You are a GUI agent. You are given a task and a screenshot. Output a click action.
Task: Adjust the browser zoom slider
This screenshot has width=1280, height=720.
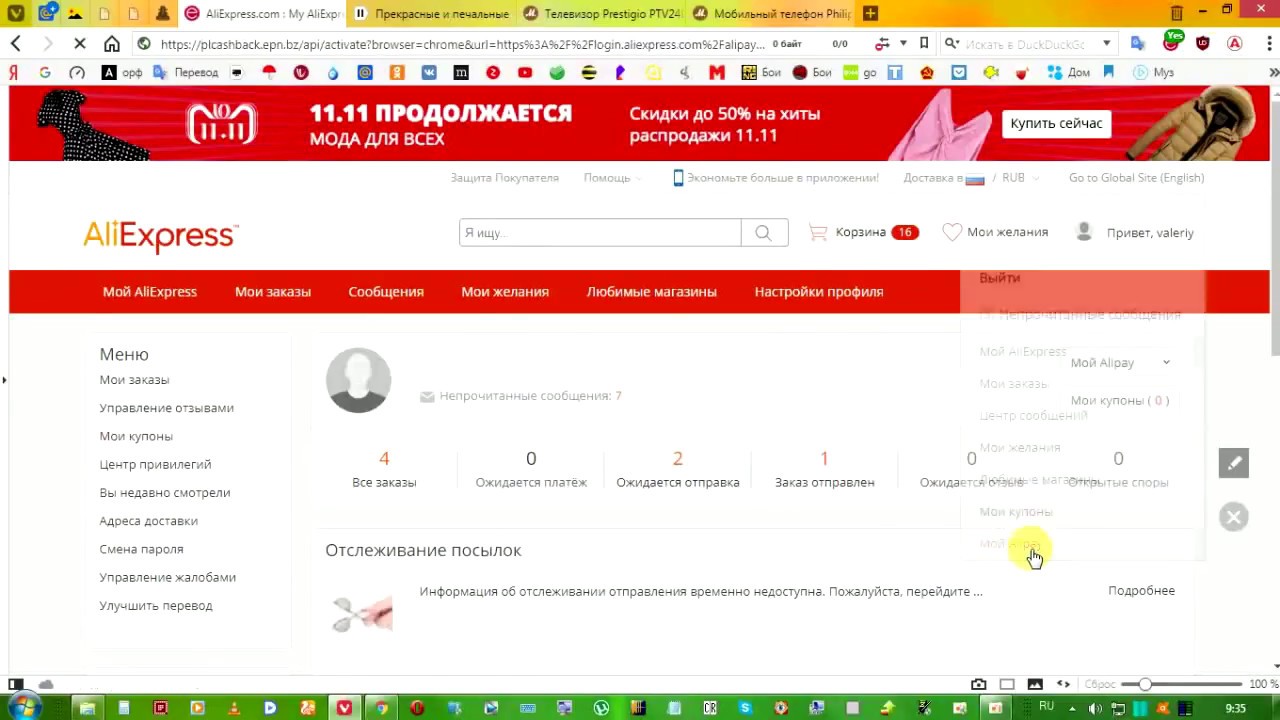(x=1145, y=684)
